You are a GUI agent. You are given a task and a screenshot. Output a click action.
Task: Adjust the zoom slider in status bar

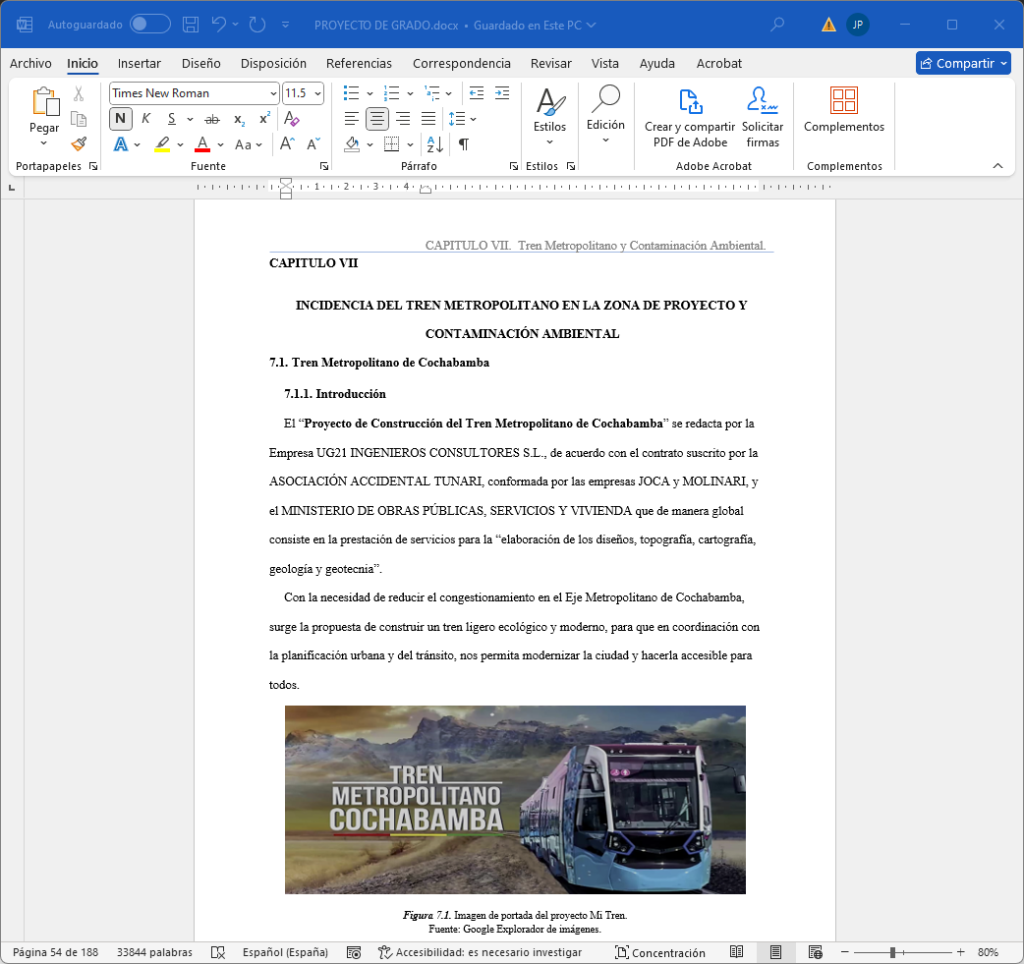(892, 953)
